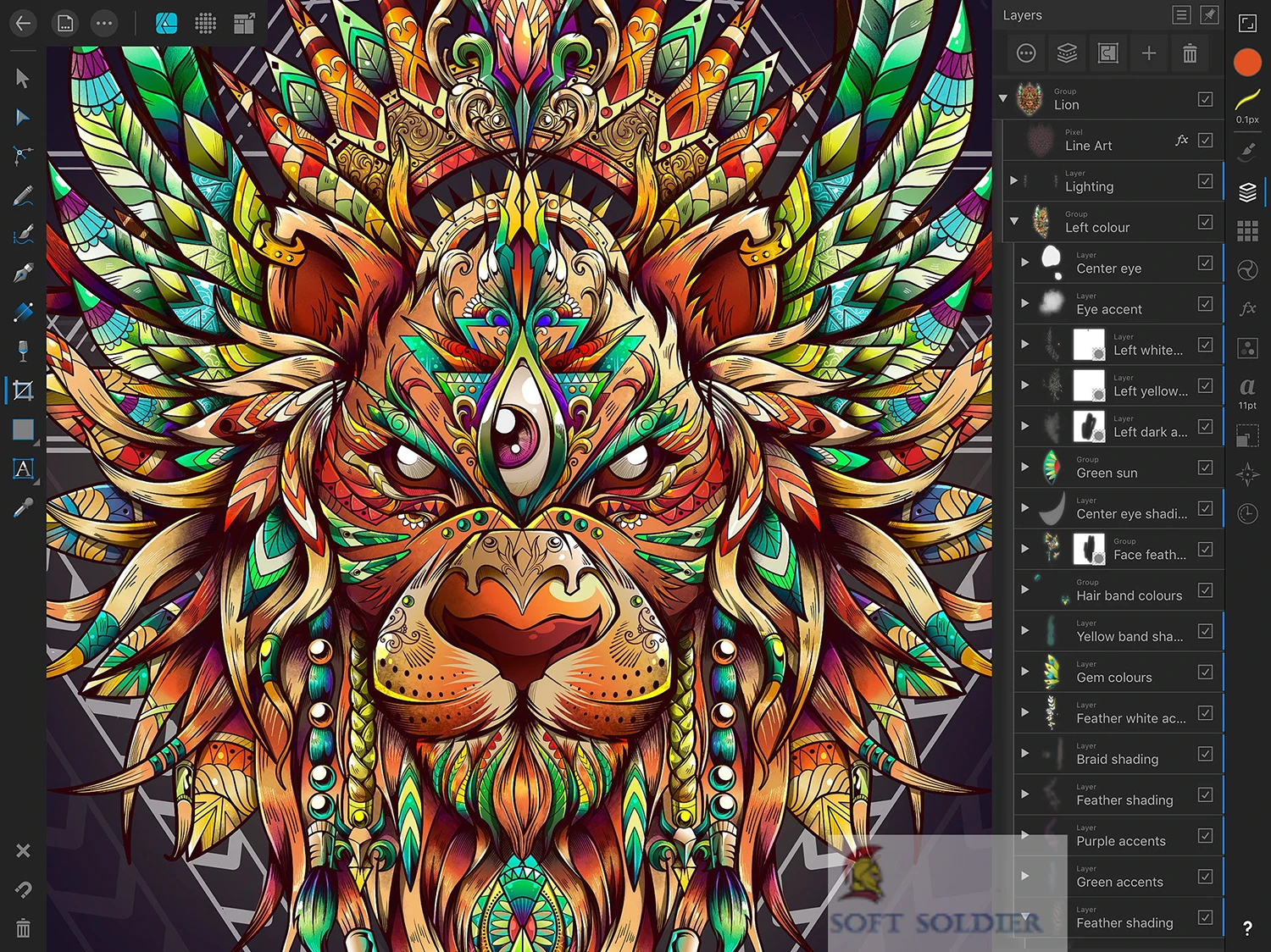Expand the Lighting layer

[x=1014, y=180]
